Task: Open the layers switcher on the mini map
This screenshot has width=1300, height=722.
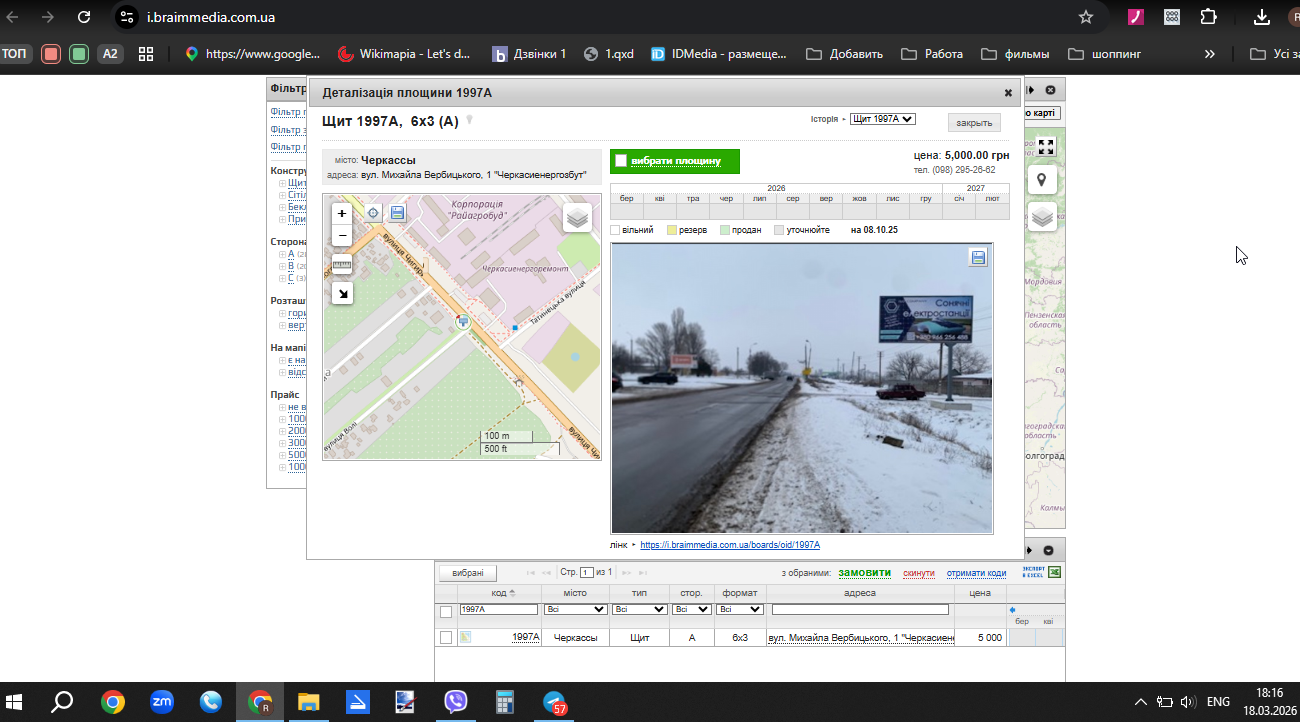Action: [577, 217]
